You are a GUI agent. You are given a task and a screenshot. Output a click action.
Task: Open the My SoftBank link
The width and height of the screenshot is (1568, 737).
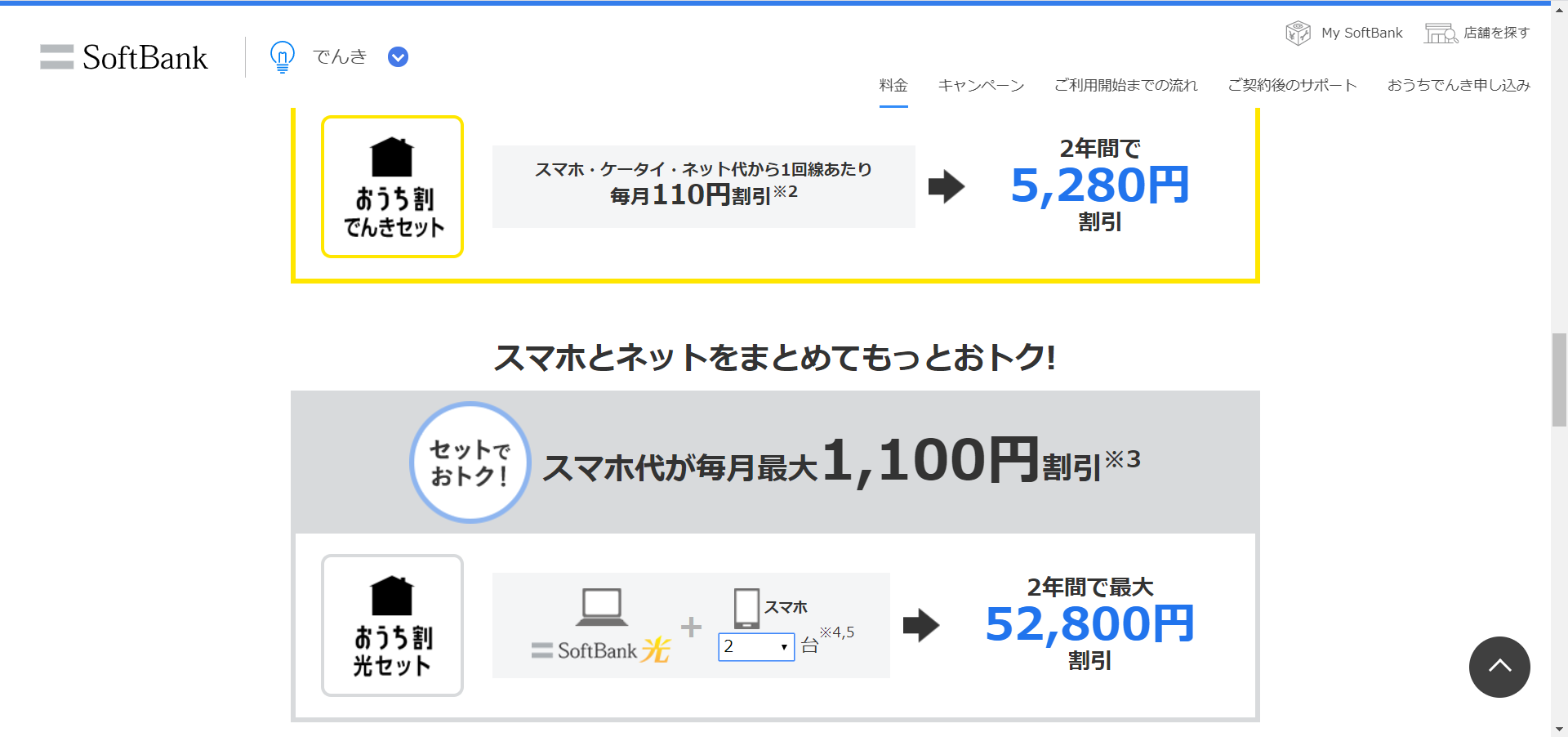tap(1361, 33)
